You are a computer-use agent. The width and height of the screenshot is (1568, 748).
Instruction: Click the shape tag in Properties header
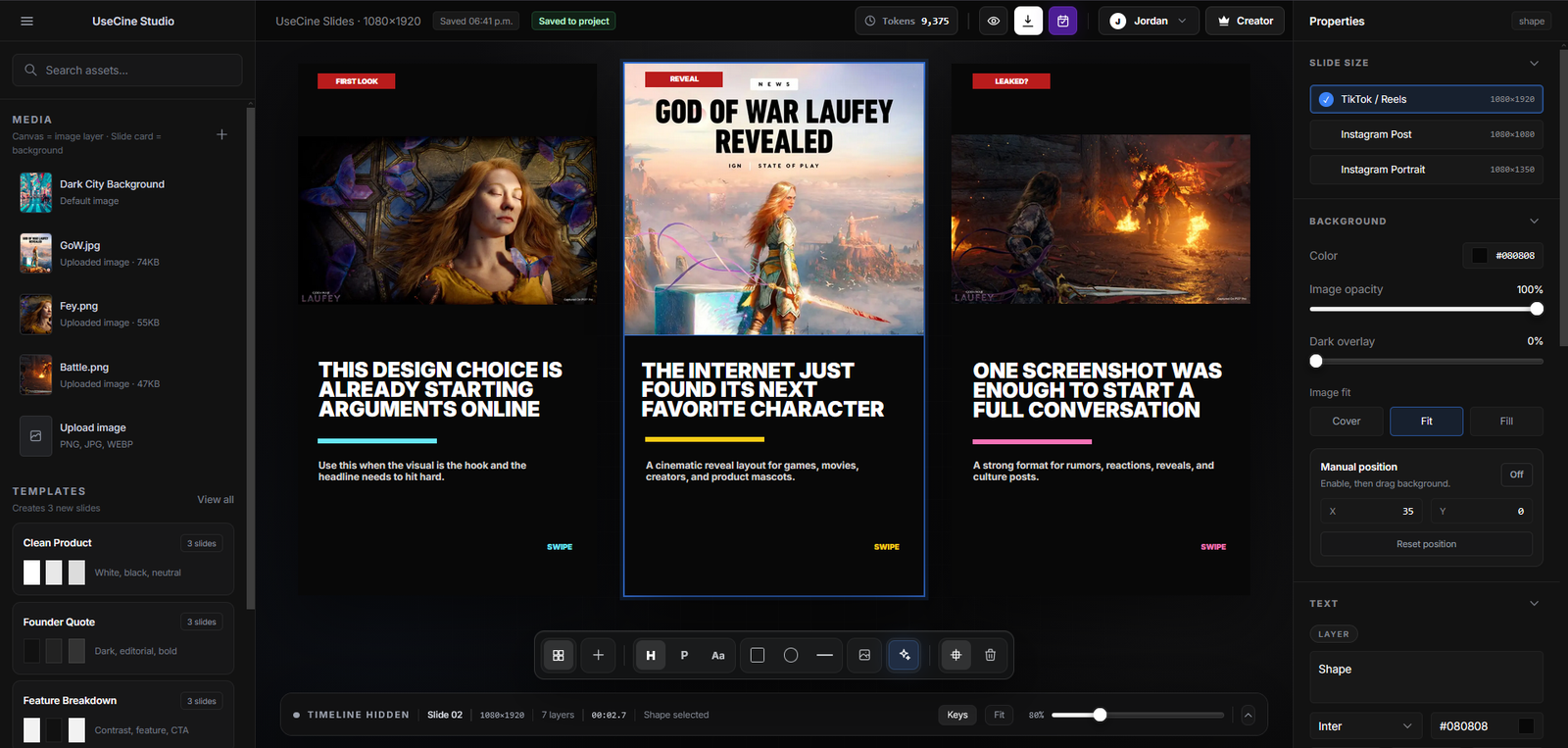coord(1532,21)
